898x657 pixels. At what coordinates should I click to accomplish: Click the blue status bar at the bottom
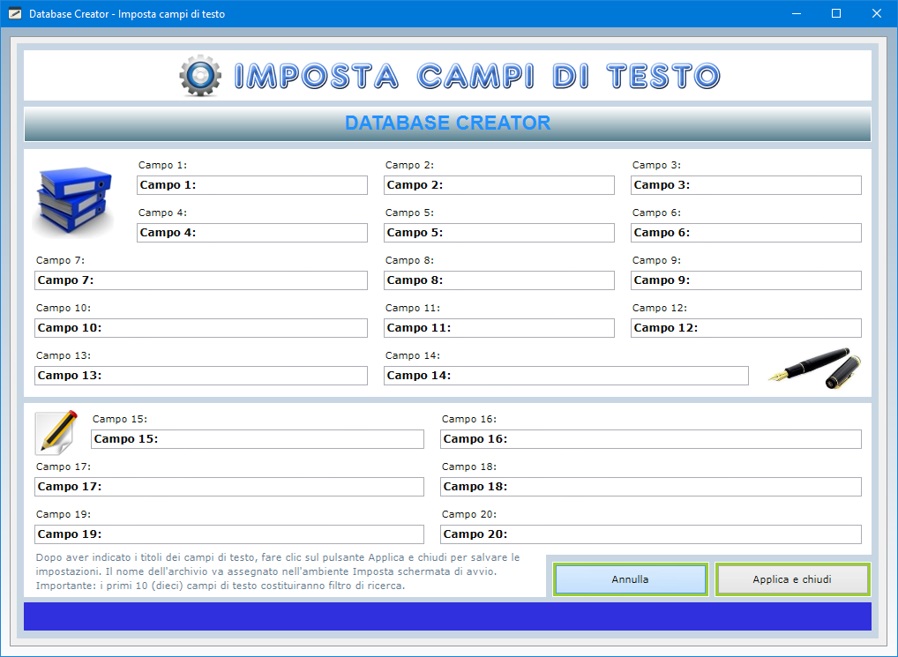click(447, 616)
